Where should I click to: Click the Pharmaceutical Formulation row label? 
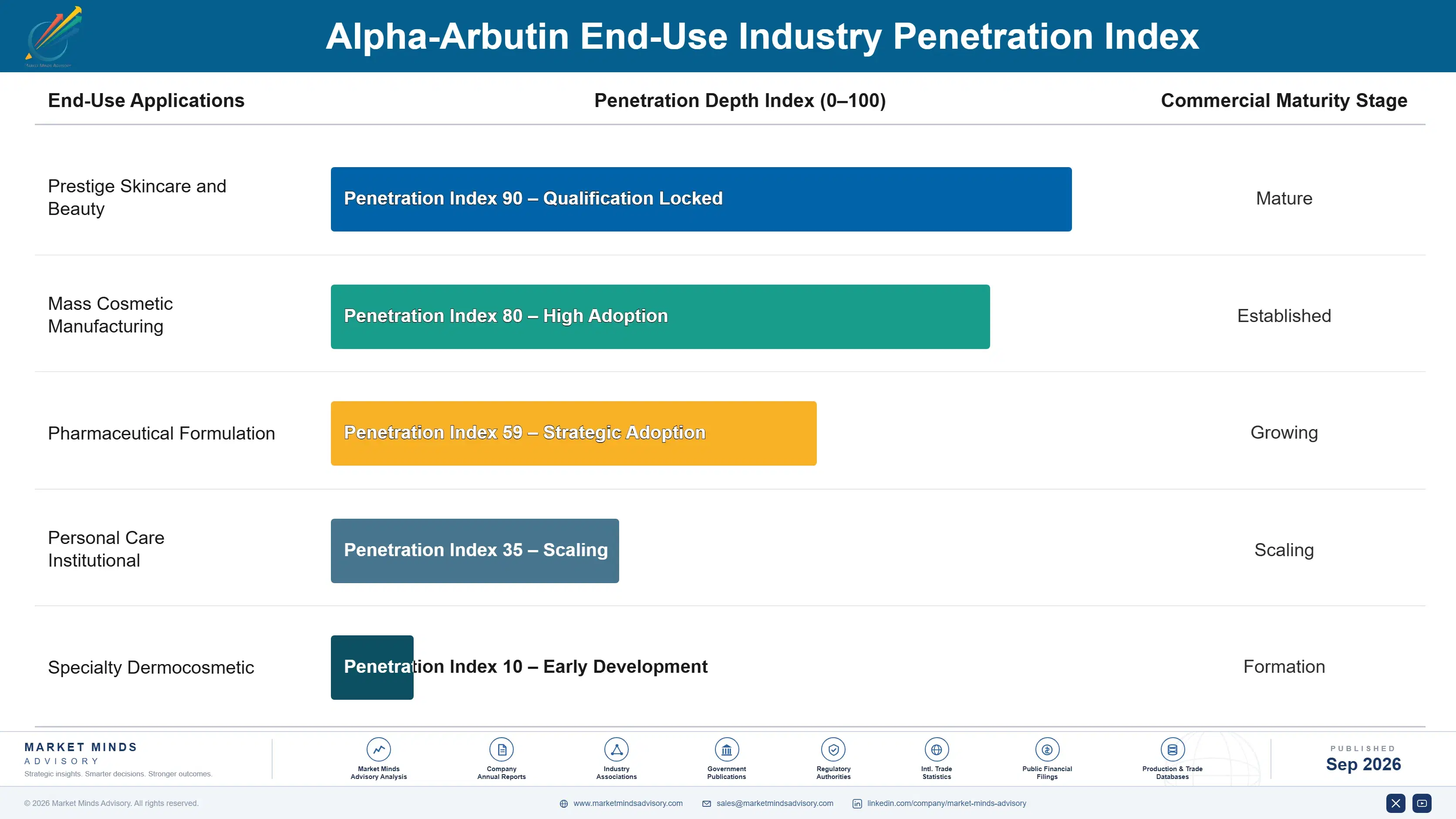pyautogui.click(x=161, y=433)
